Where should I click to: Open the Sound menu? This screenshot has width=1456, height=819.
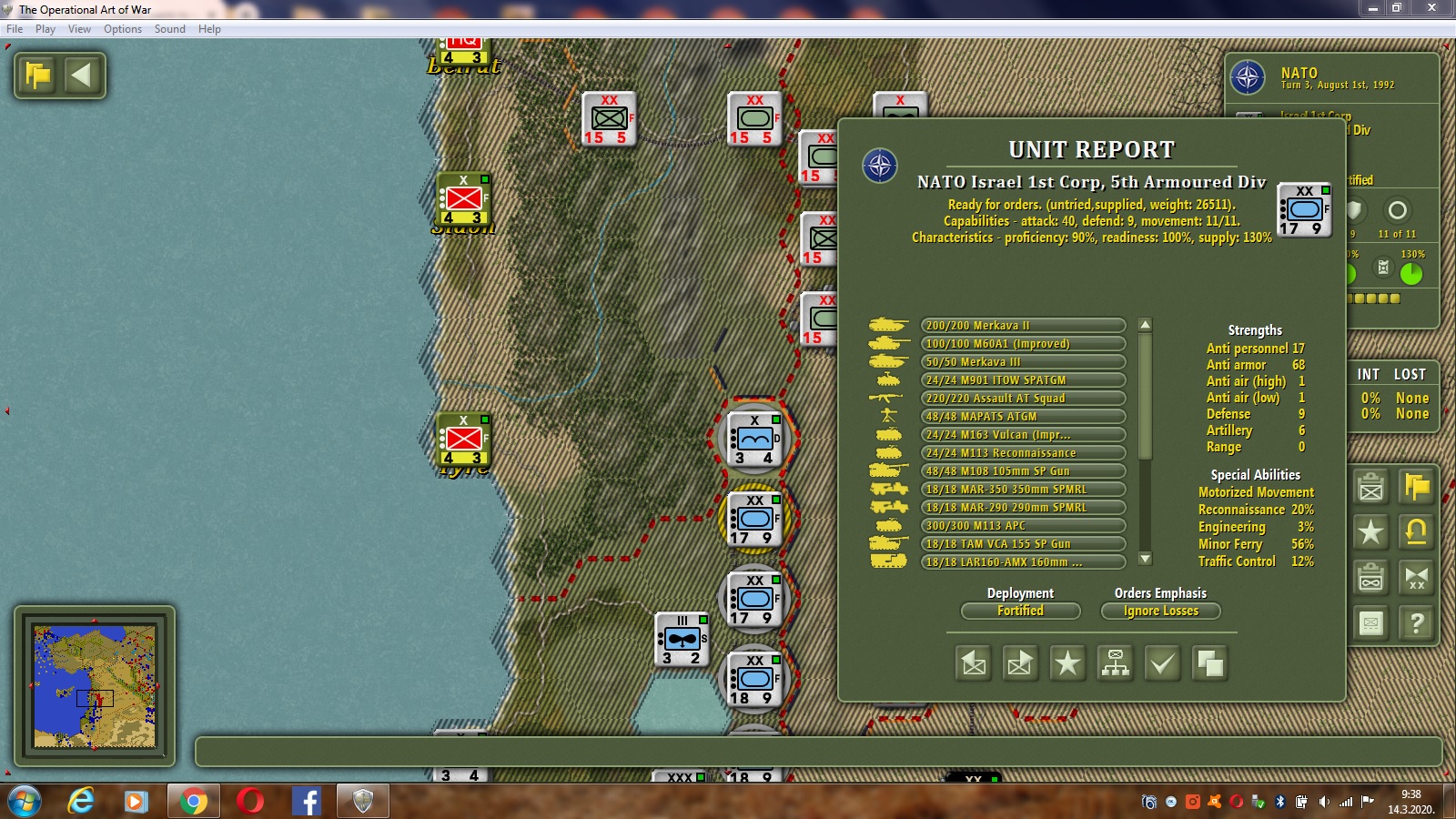(170, 29)
